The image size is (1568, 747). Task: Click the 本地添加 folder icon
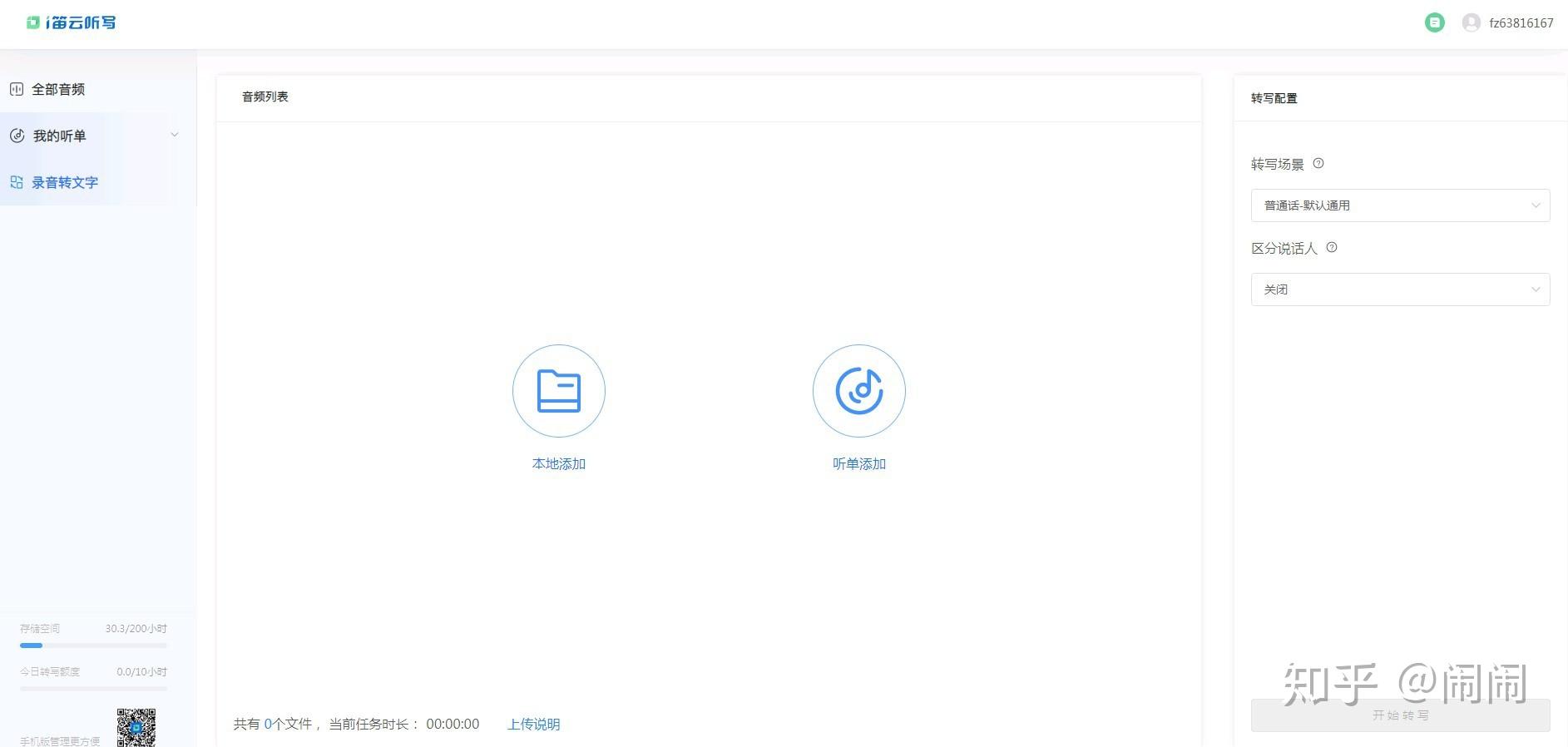[x=559, y=391]
